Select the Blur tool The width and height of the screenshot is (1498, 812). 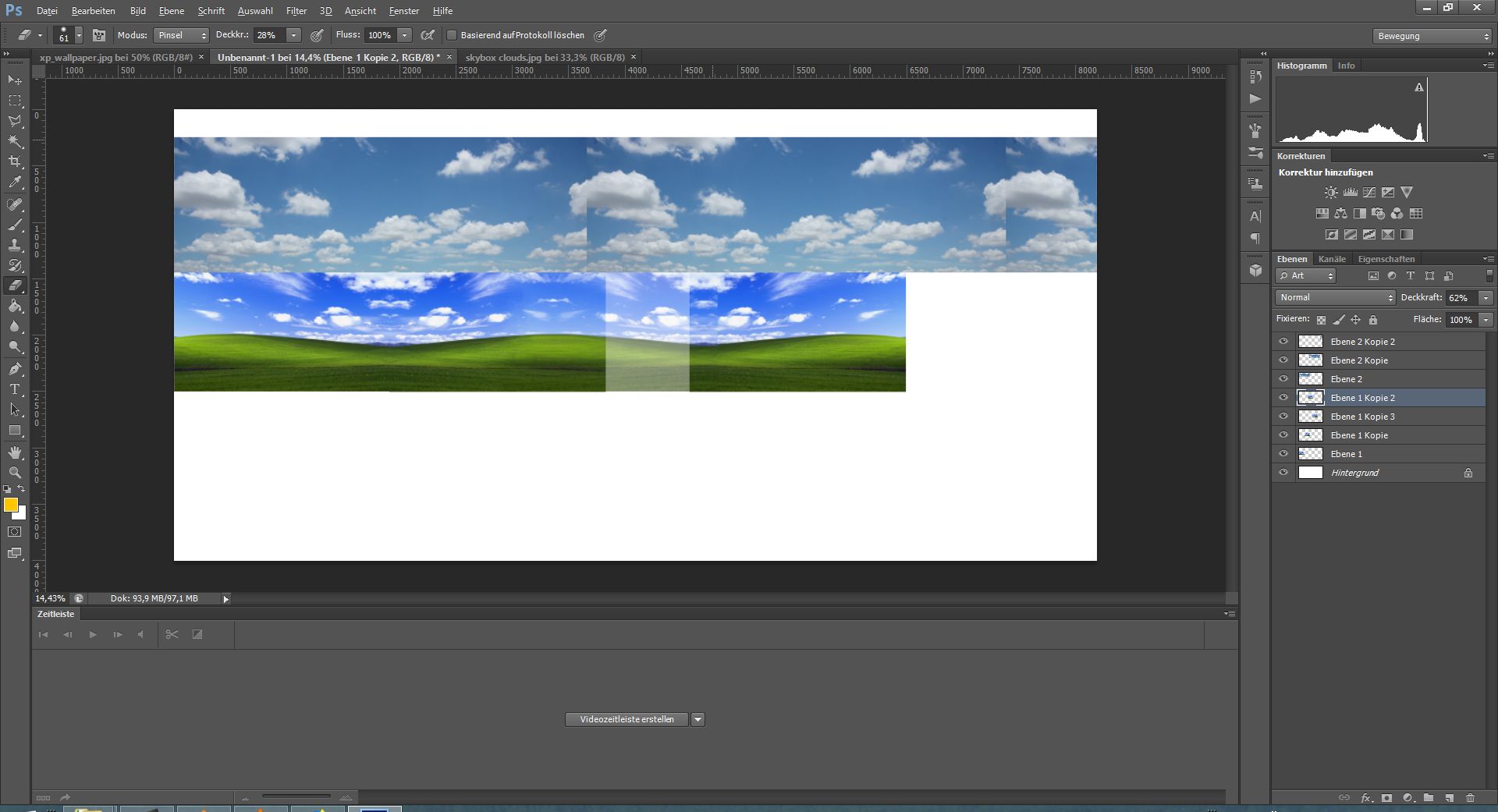15,326
